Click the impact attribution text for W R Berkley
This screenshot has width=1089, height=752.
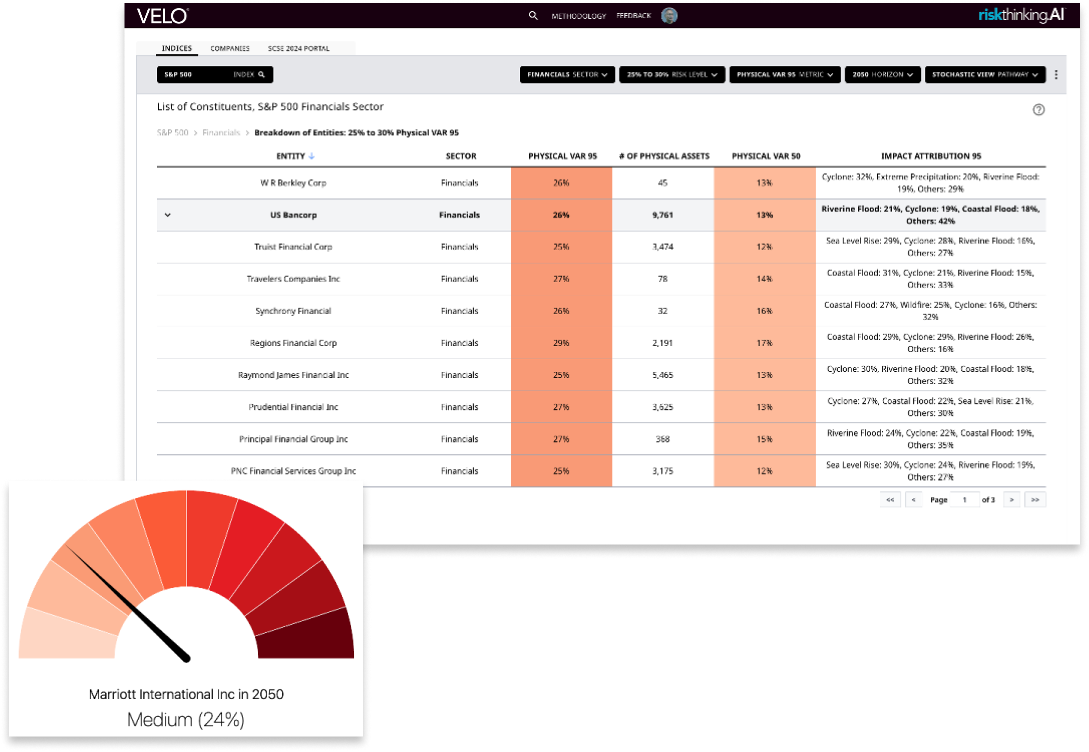point(931,183)
